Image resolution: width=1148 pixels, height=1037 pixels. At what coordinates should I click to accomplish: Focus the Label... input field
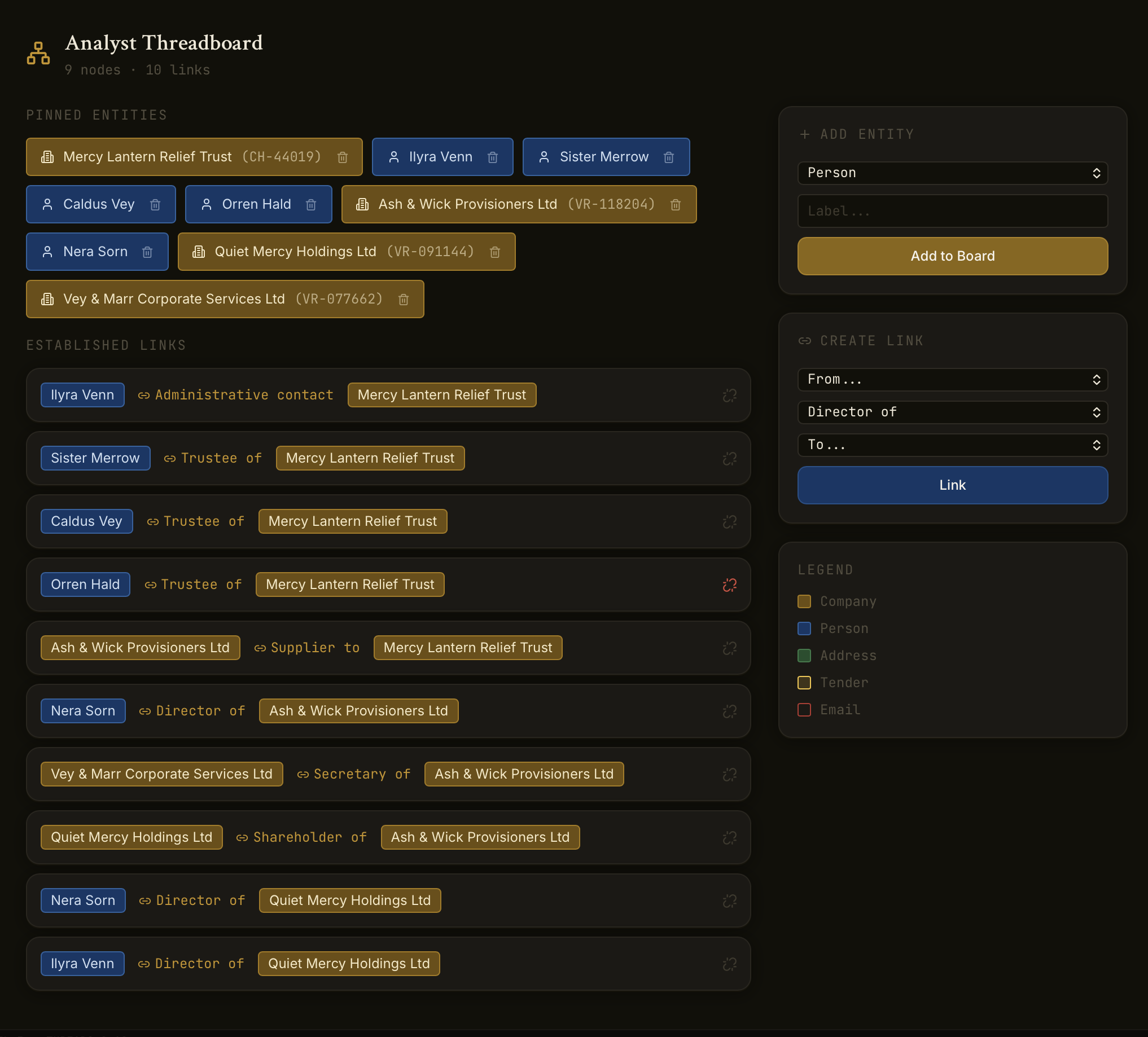click(952, 211)
